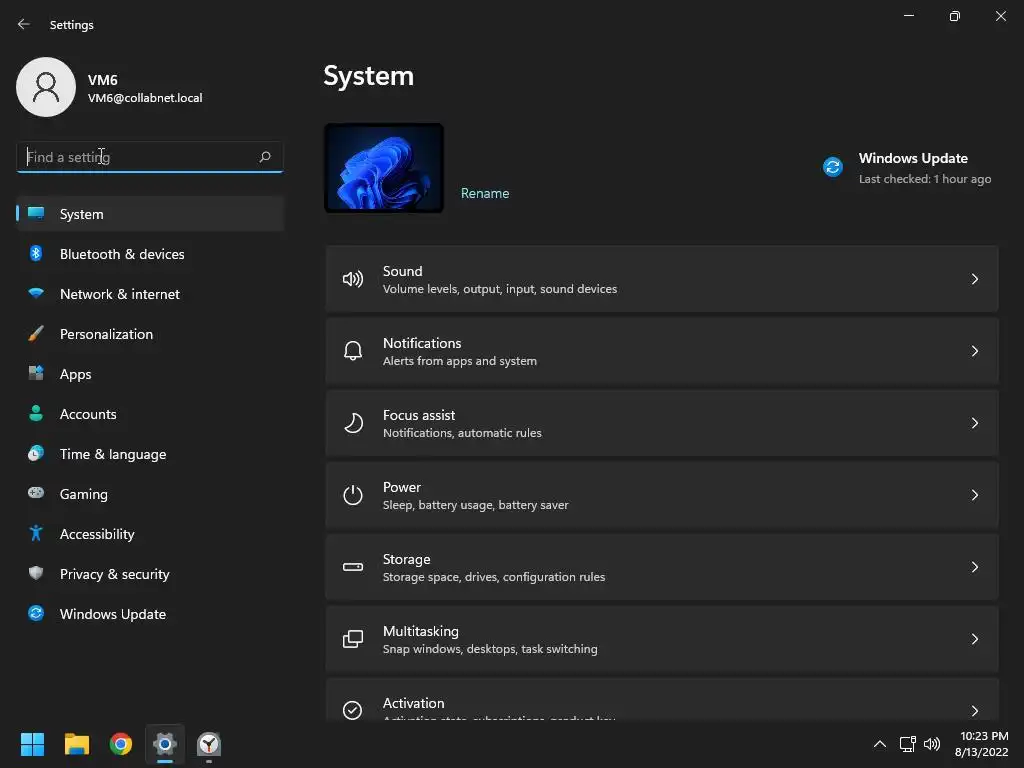Click the Gaming controller icon
The image size is (1024, 768).
(36, 493)
